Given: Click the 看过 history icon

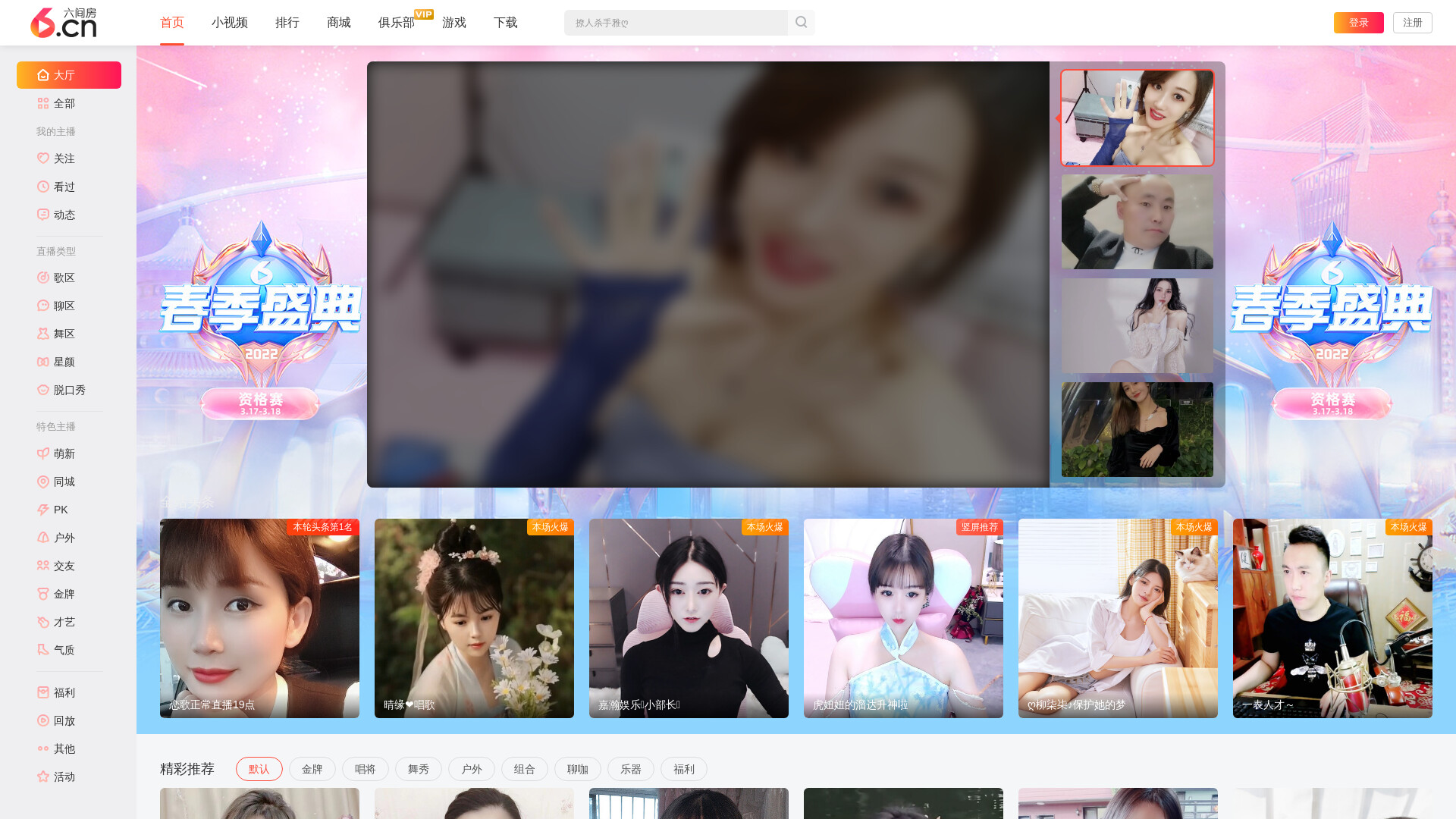Looking at the screenshot, I should click(43, 187).
